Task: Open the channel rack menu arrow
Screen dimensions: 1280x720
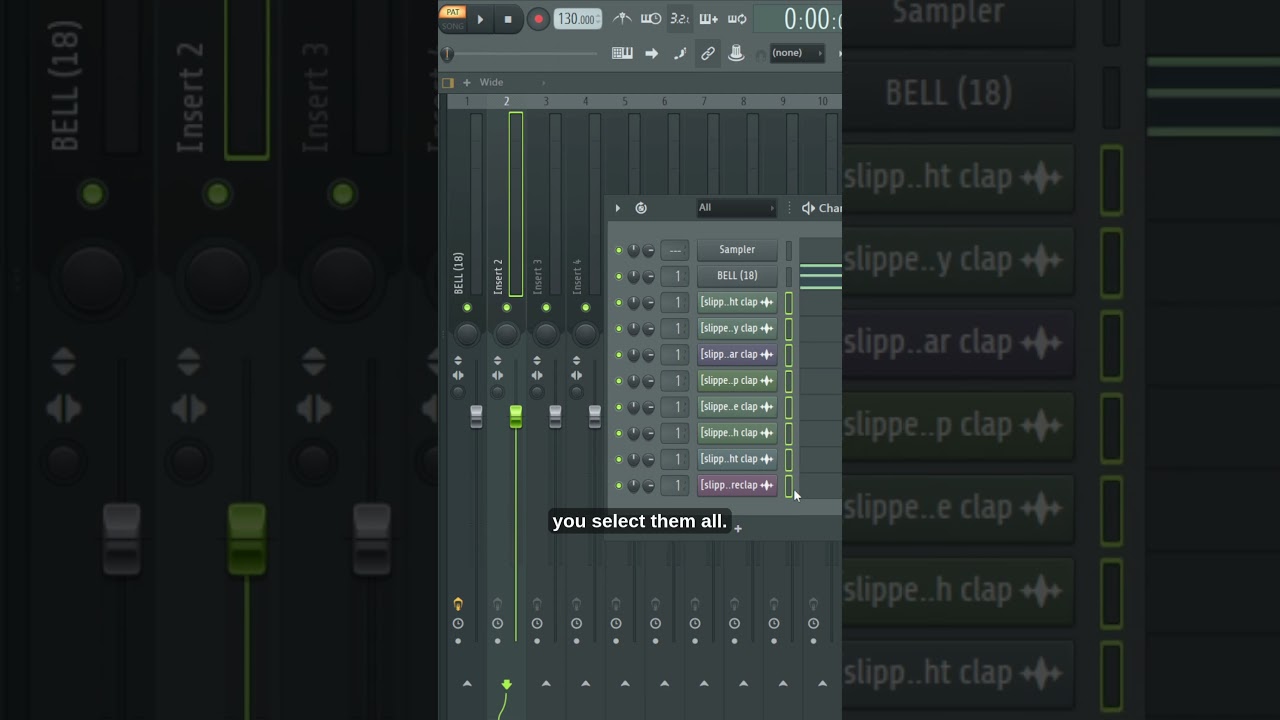Action: pyautogui.click(x=618, y=208)
